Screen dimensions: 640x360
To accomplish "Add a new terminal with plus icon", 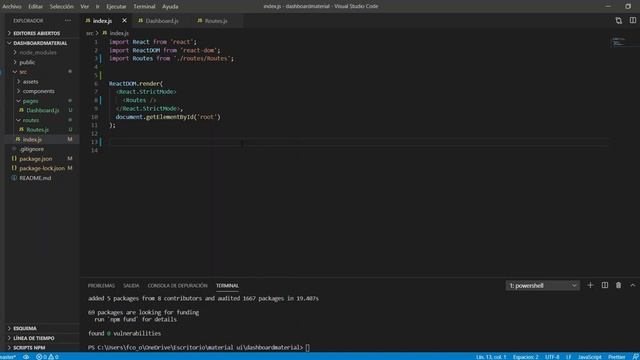I will pos(590,285).
